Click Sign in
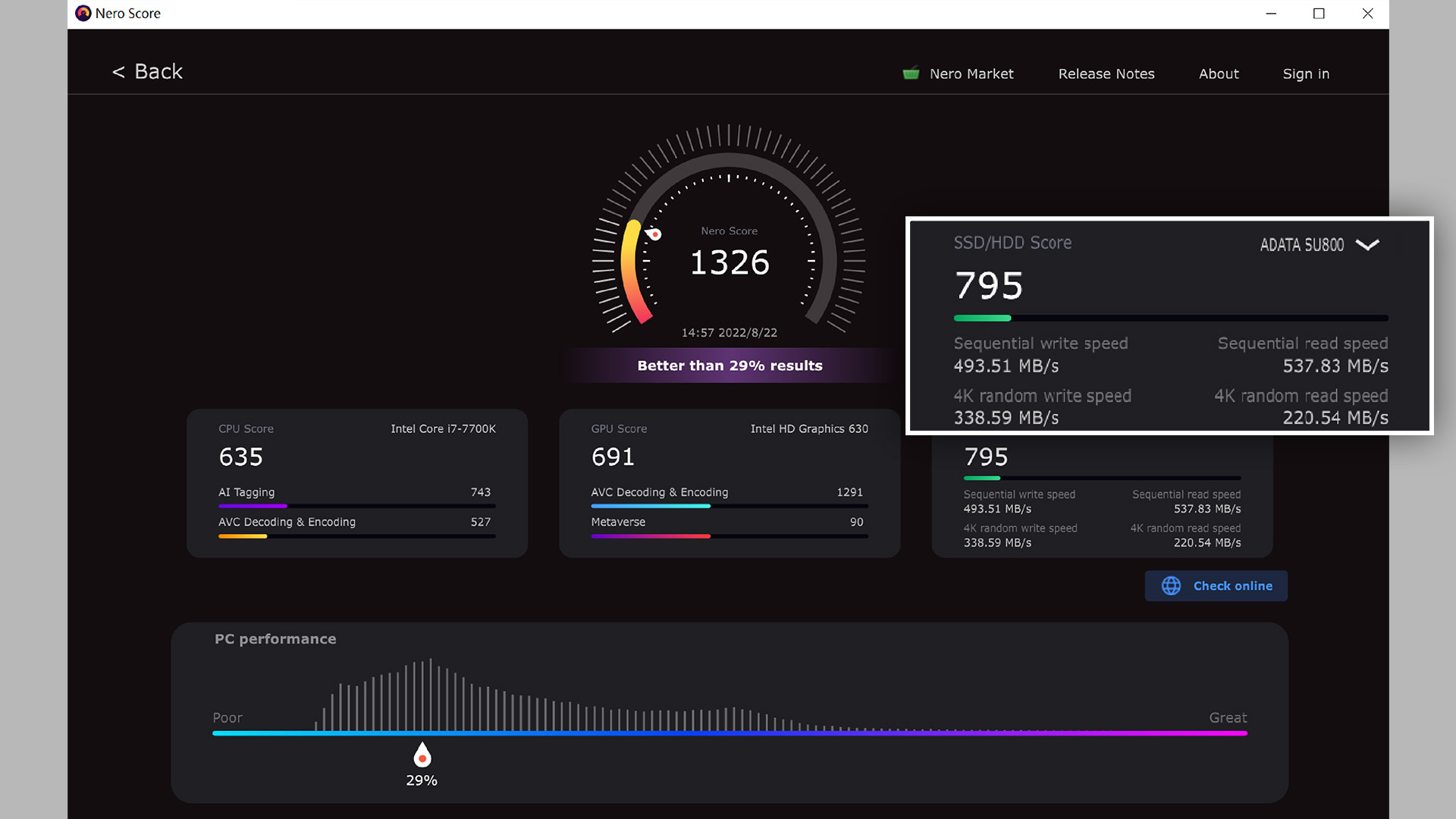Screen dimensions: 1456x819 (1306, 74)
